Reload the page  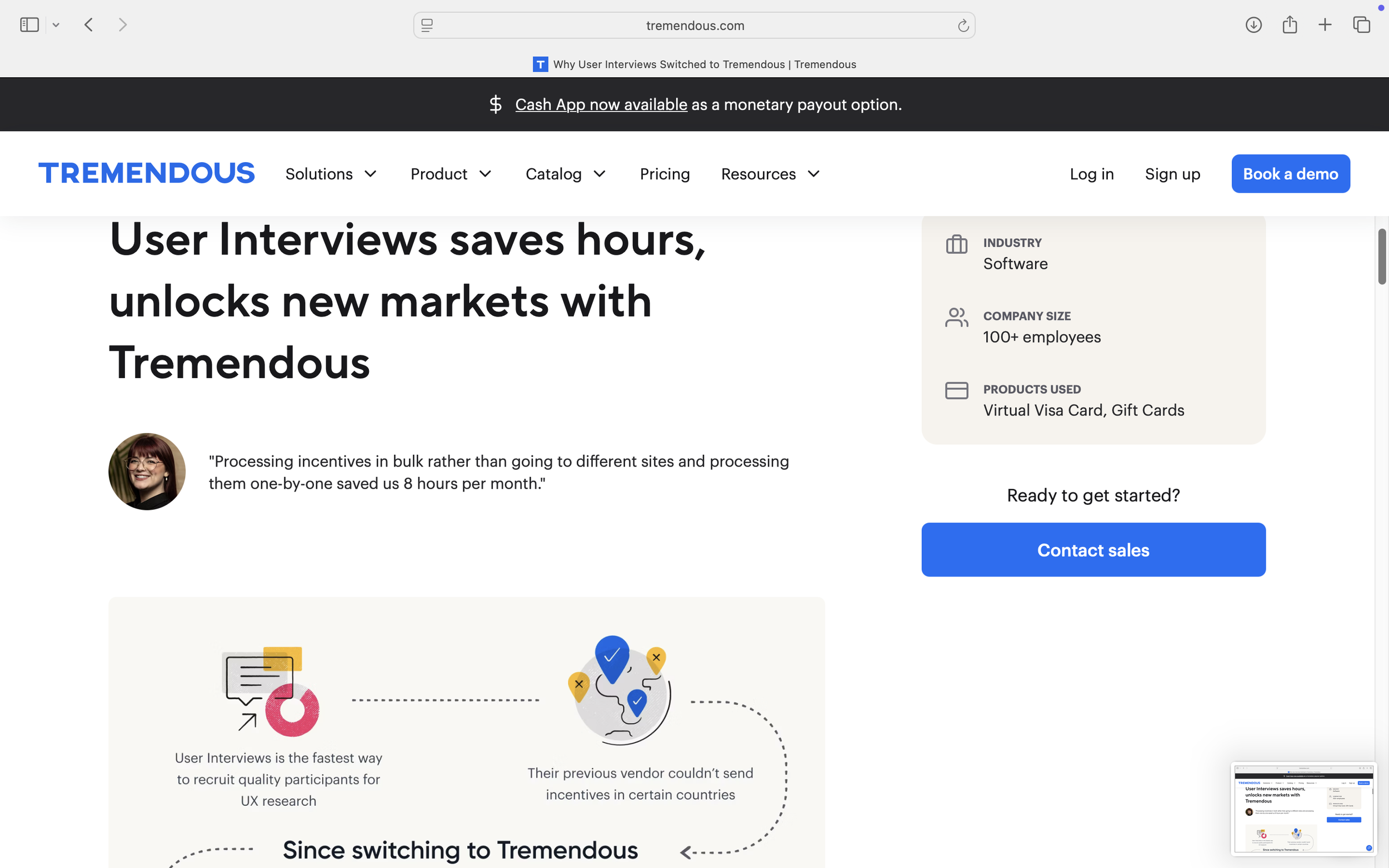pyautogui.click(x=963, y=25)
